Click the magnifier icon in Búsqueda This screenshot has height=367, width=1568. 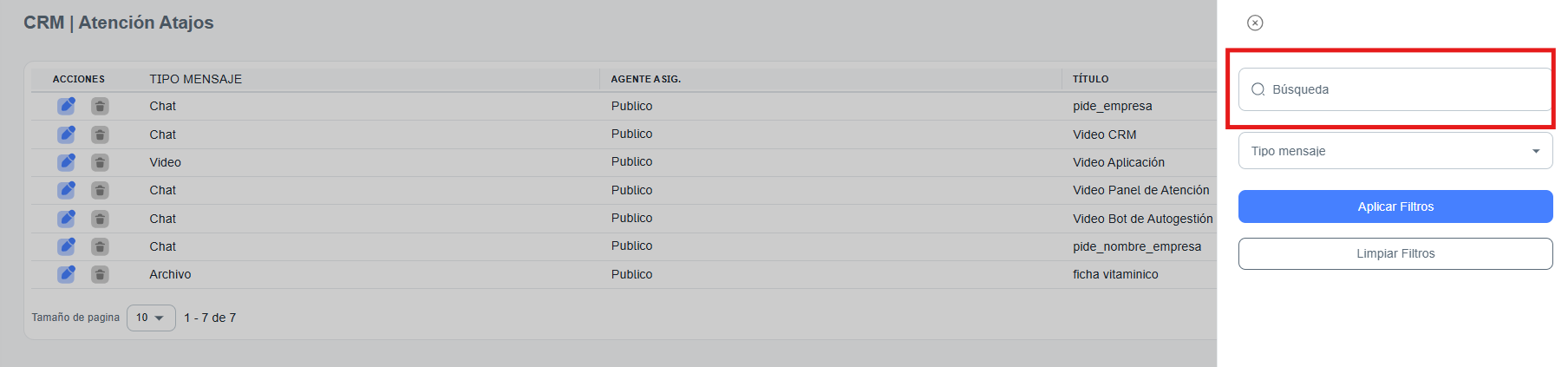[1258, 89]
